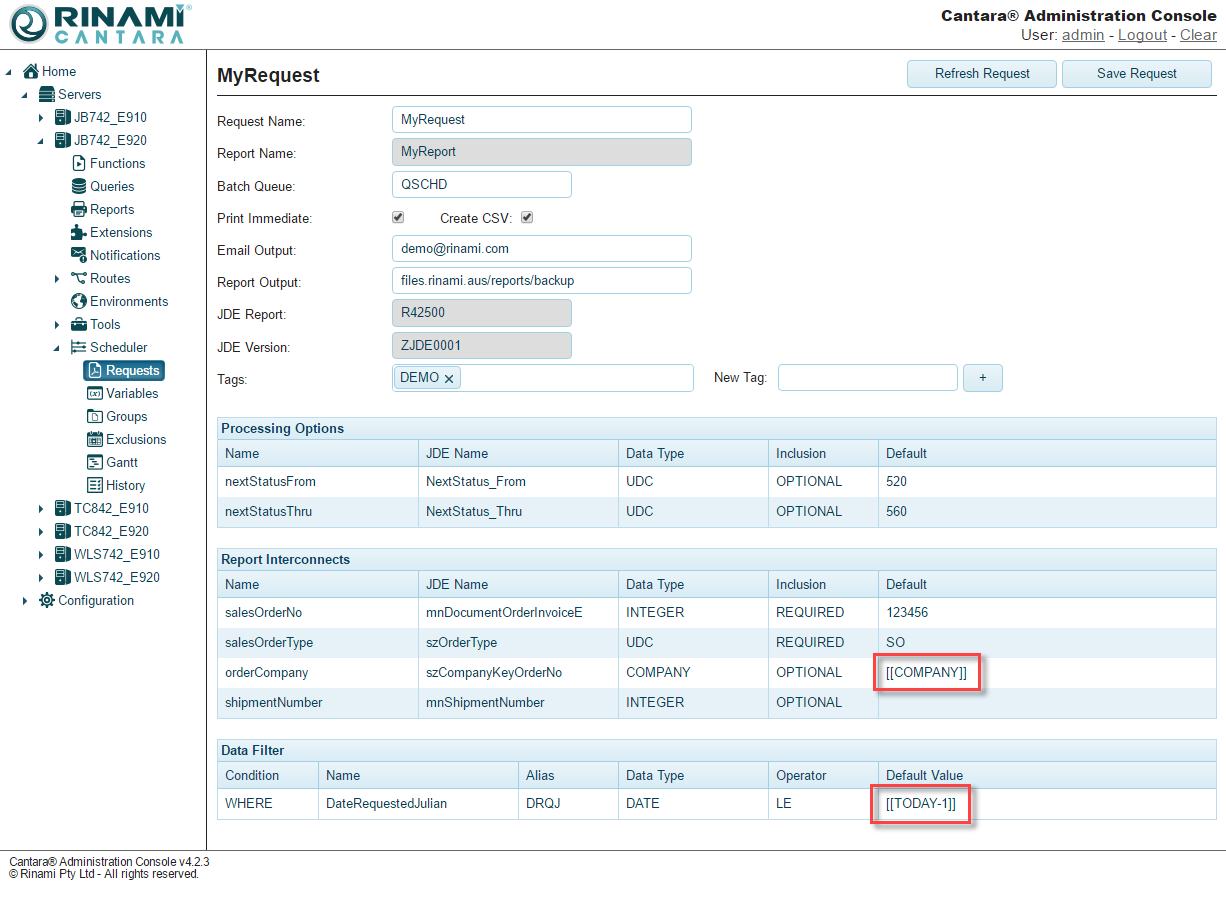Click the Home icon in the tree
This screenshot has width=1226, height=900.
pyautogui.click(x=31, y=71)
